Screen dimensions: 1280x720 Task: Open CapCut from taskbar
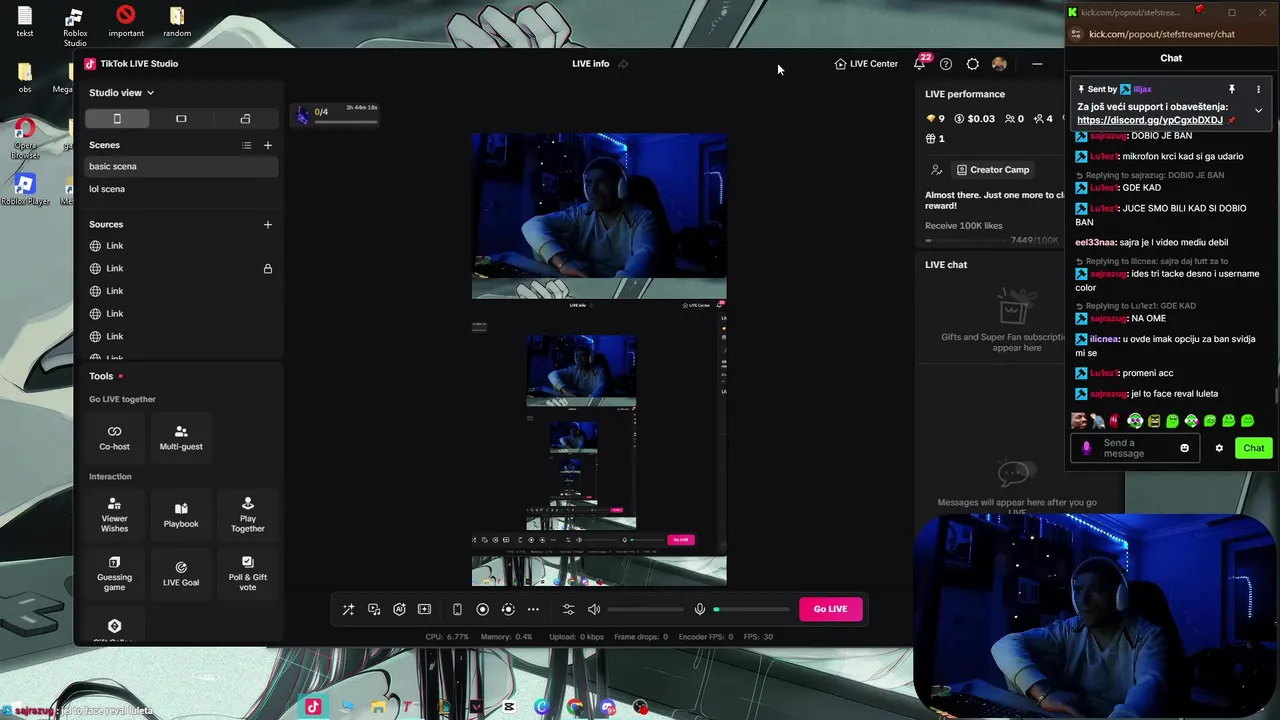(x=509, y=707)
